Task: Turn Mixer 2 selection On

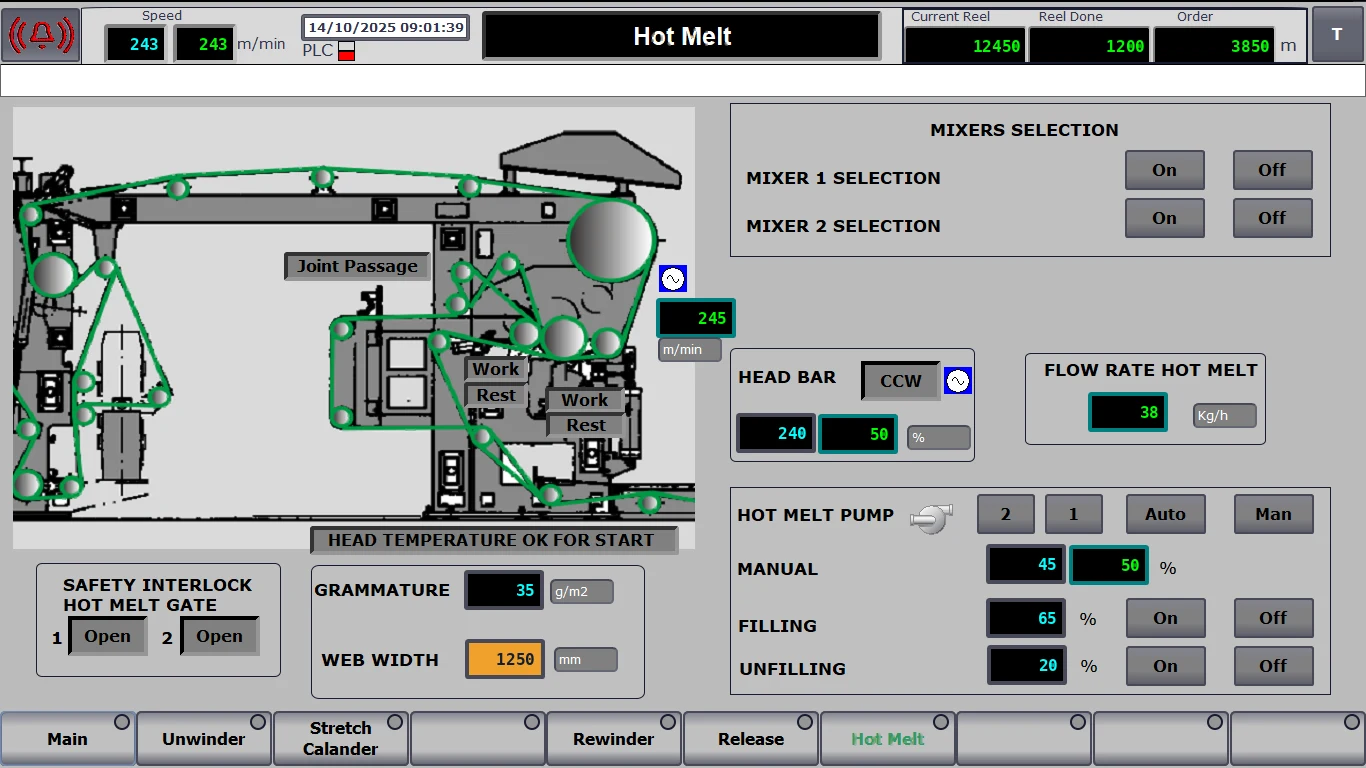Action: (1165, 218)
